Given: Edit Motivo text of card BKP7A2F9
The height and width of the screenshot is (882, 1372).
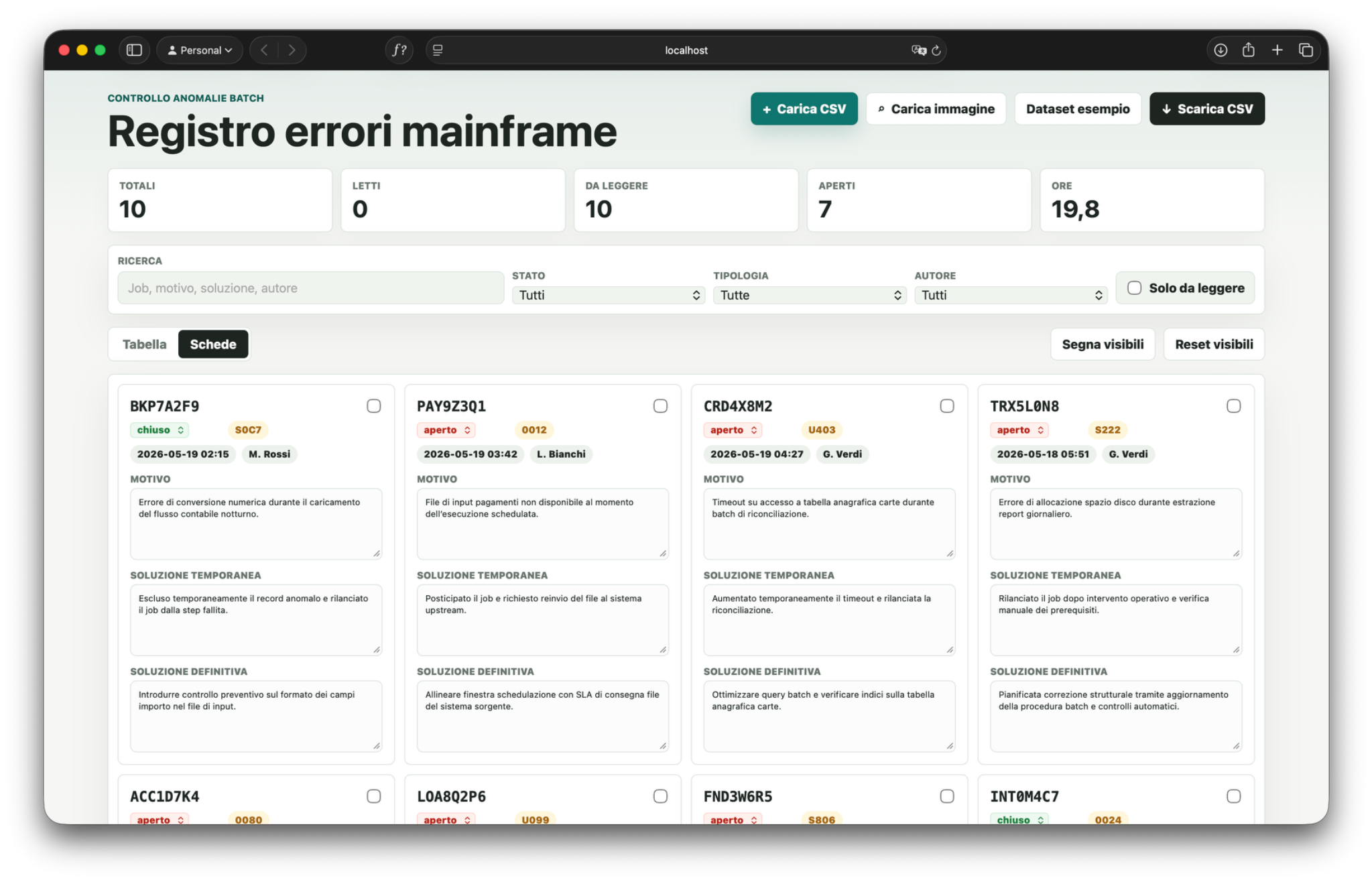Looking at the screenshot, I should [x=256, y=524].
